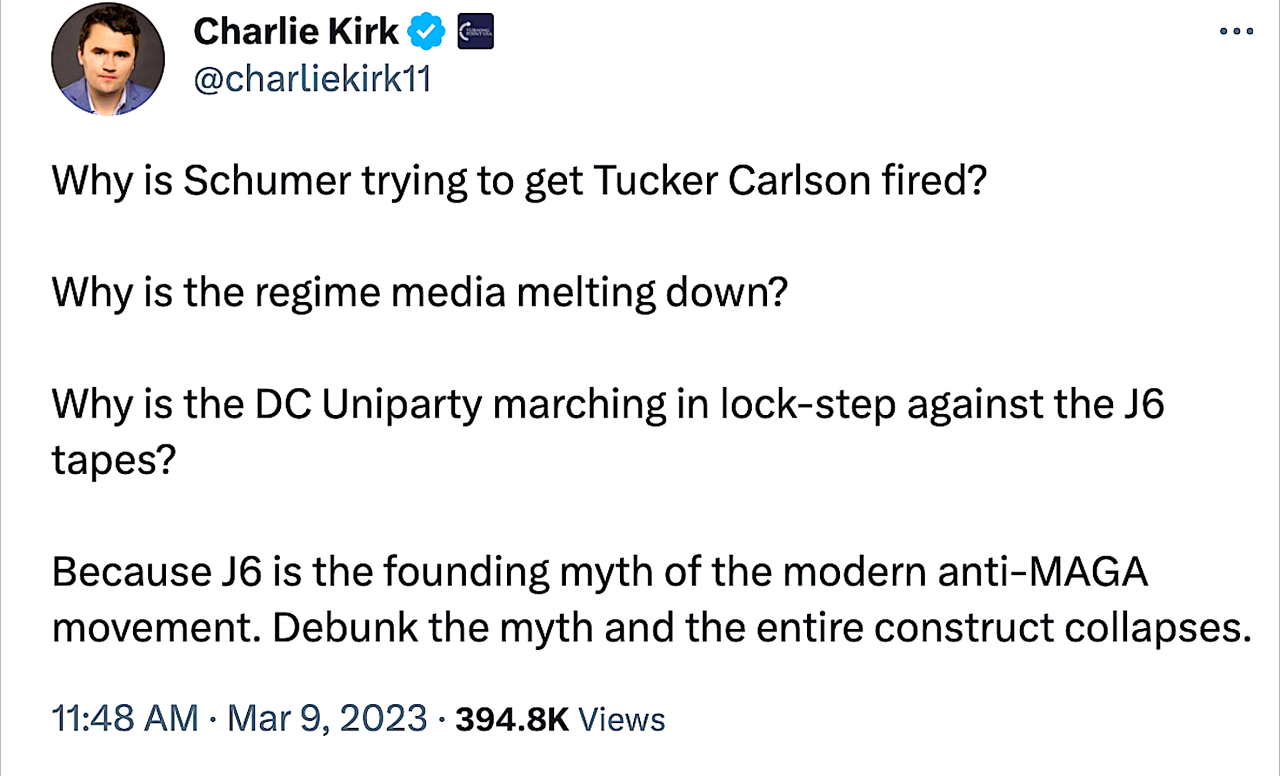Click the Charlie Kirk display name
Viewport: 1280px width, 776px height.
[296, 33]
